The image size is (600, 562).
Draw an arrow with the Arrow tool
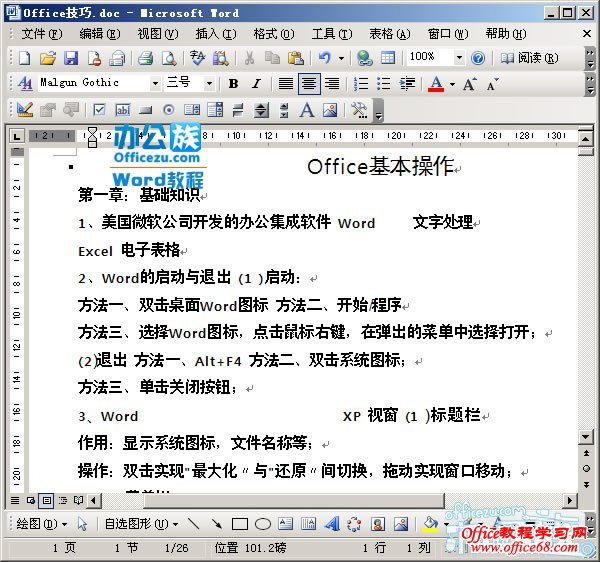pyautogui.click(x=217, y=524)
